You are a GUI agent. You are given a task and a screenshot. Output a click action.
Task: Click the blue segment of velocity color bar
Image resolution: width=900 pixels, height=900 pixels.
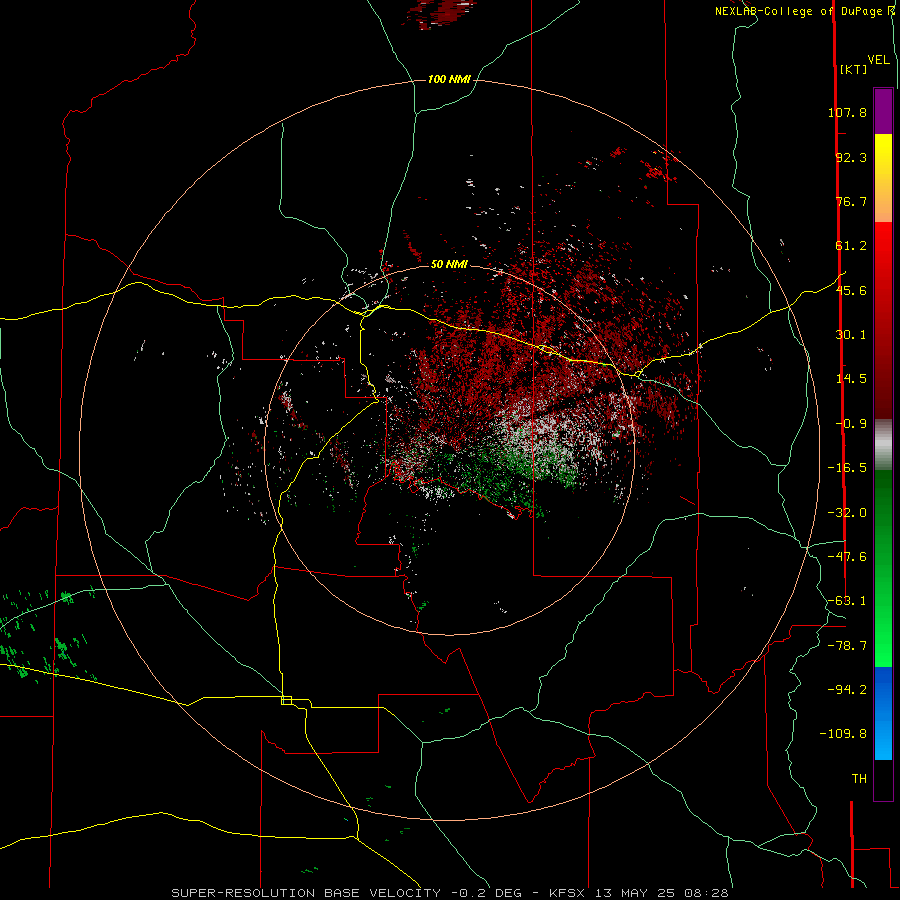(883, 713)
